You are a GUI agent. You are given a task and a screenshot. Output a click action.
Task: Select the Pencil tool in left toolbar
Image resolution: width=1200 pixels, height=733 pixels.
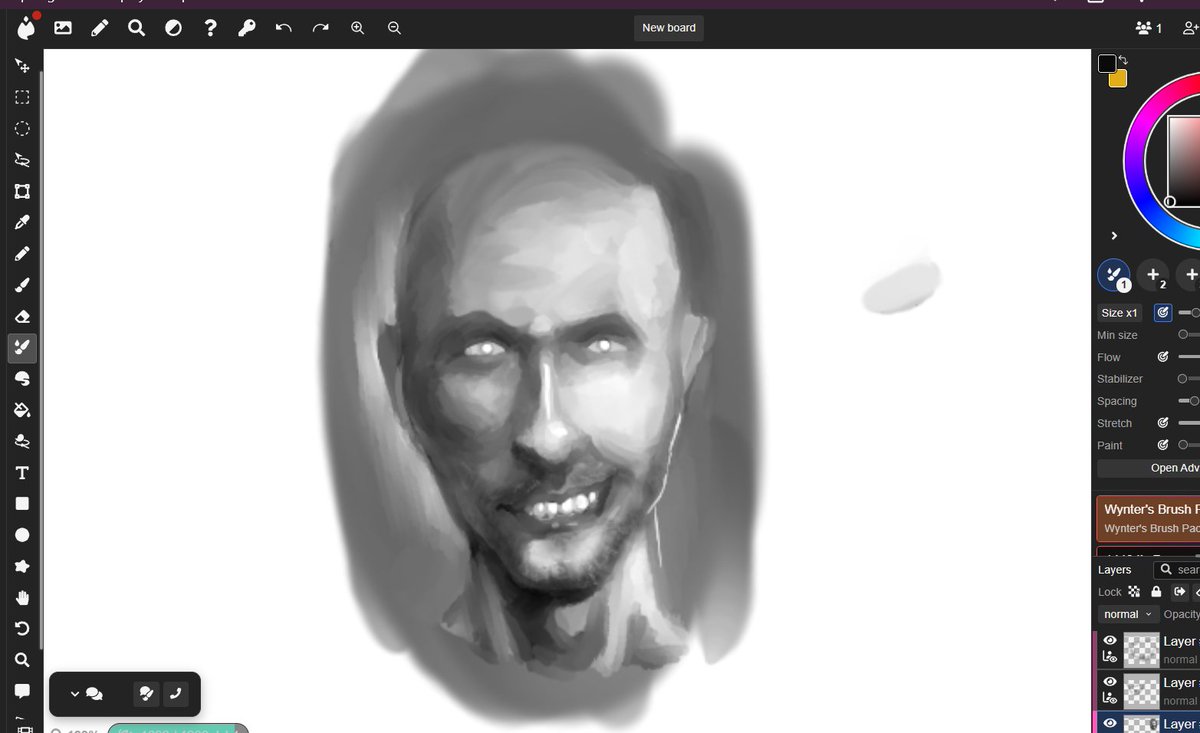click(22, 253)
